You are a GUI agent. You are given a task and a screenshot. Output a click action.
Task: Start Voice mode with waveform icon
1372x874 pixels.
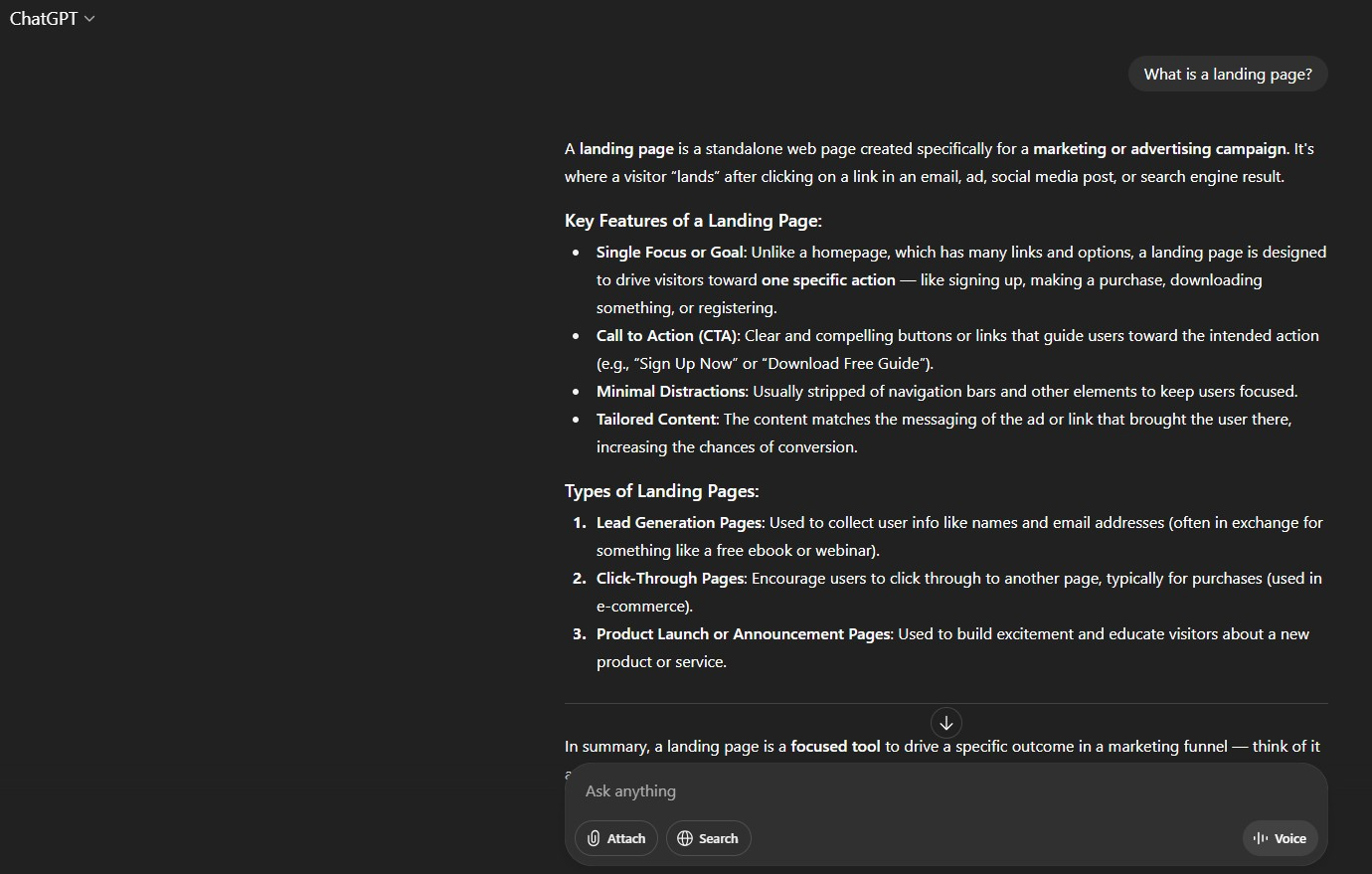[x=1280, y=838]
